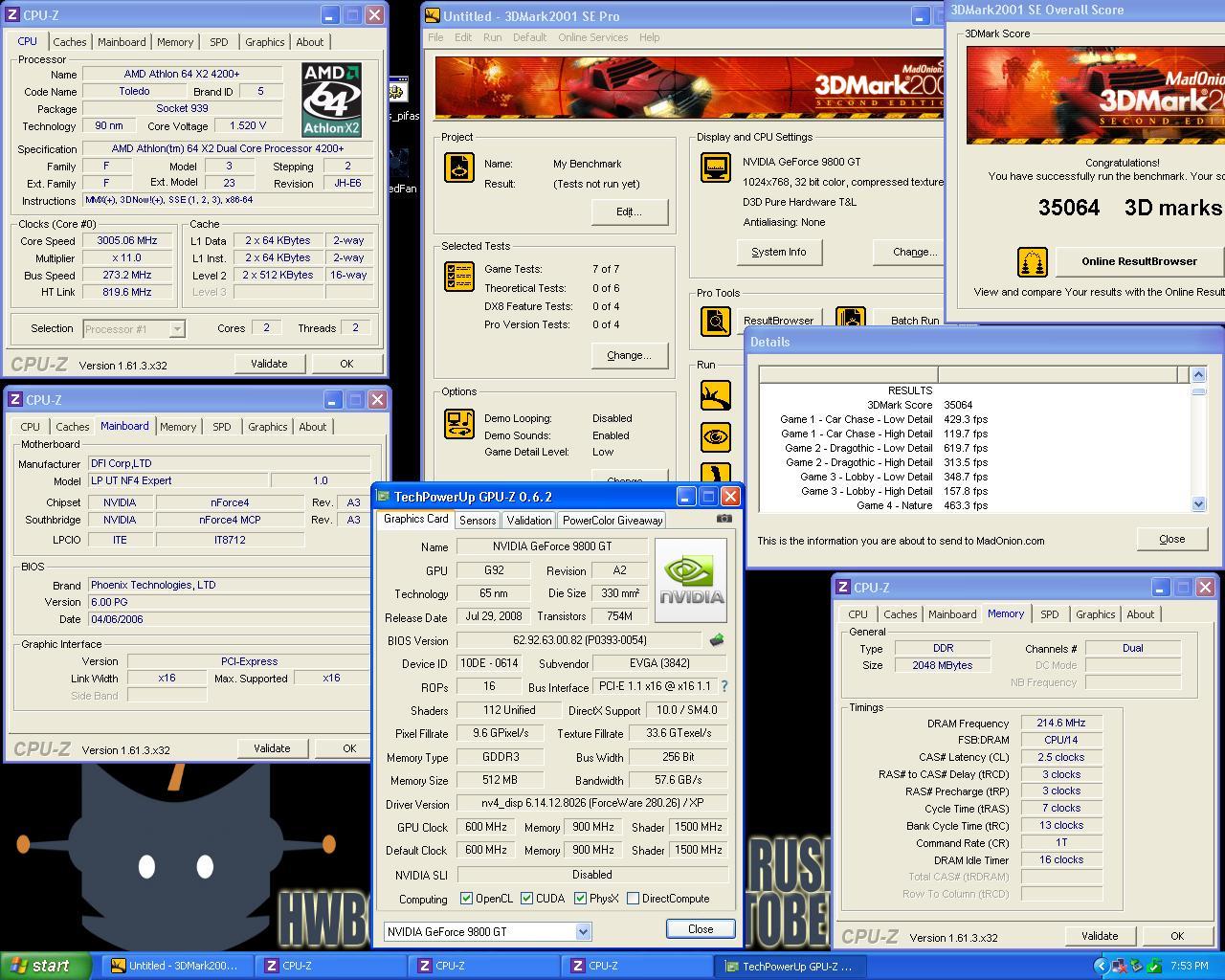The height and width of the screenshot is (980, 1225).
Task: Click the Online ResultBrowser button
Action: (x=1139, y=261)
